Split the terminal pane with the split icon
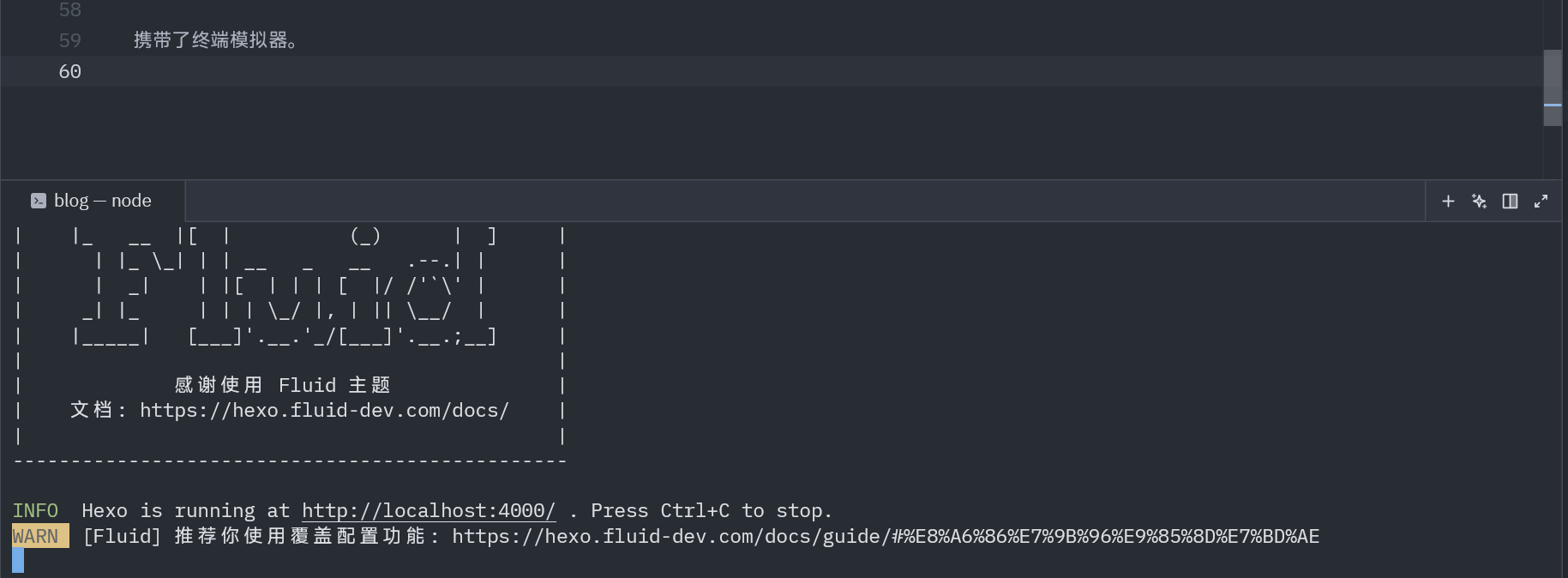The width and height of the screenshot is (1568, 578). (x=1510, y=201)
